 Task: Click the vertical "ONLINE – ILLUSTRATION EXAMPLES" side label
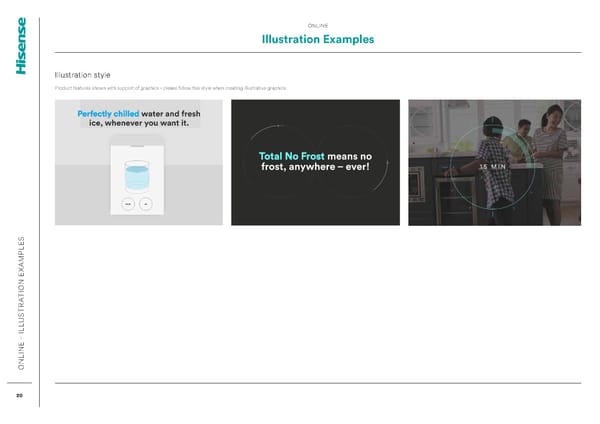[21, 302]
